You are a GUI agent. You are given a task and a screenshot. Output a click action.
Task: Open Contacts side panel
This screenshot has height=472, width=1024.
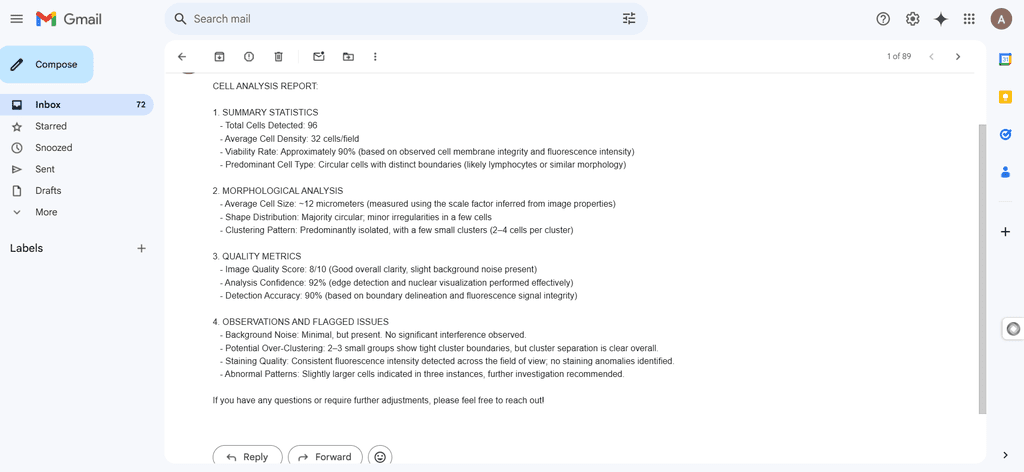coord(1005,172)
